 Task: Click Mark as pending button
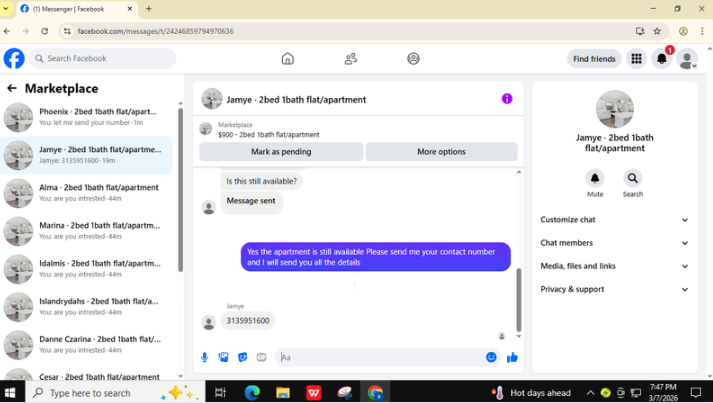click(281, 151)
